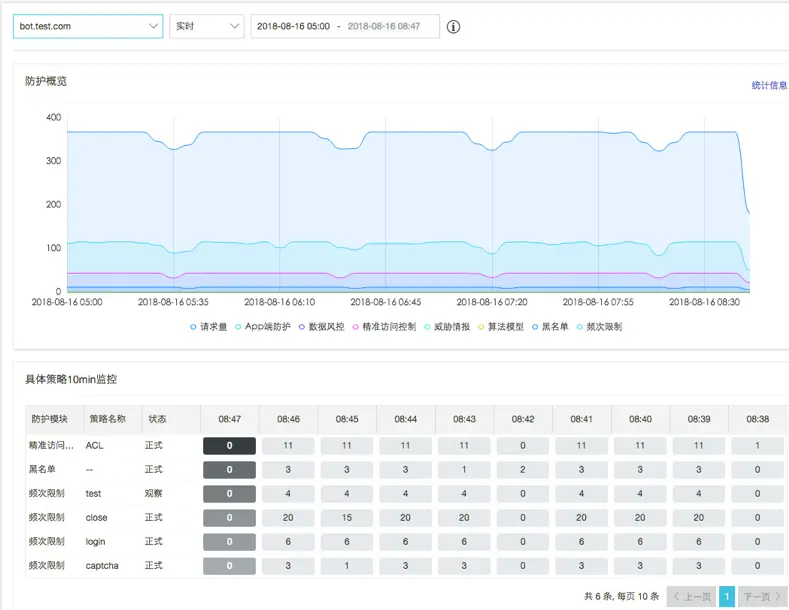Click the close policy value 15 at 08:45

pos(347,517)
